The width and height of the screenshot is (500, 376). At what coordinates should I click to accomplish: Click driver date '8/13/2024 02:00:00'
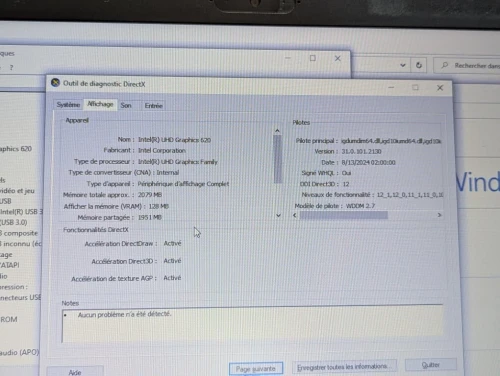point(368,162)
